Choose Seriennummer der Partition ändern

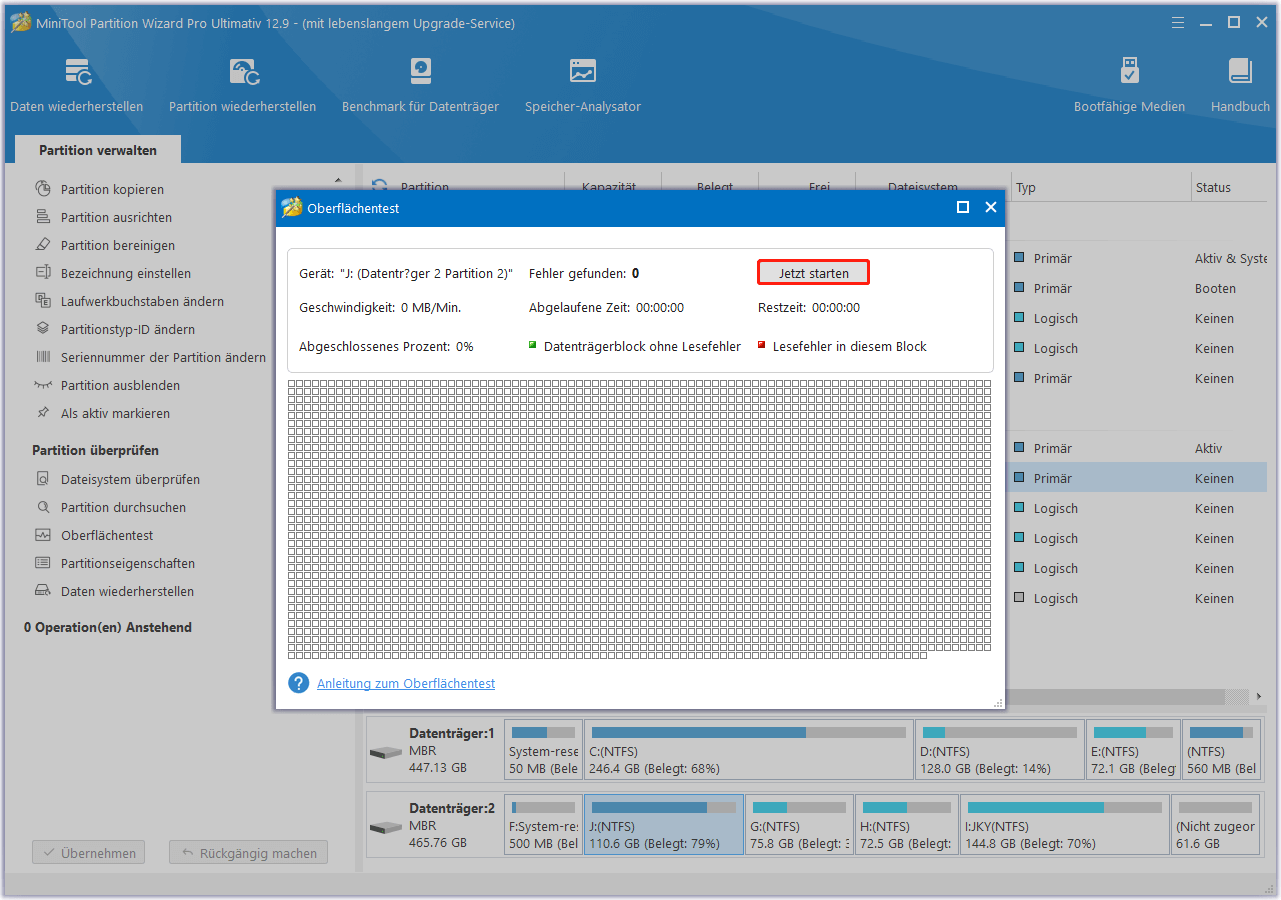163,357
